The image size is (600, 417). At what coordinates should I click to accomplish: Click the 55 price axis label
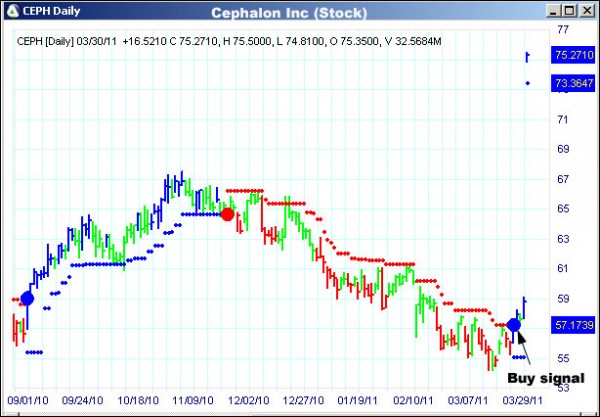click(x=563, y=358)
